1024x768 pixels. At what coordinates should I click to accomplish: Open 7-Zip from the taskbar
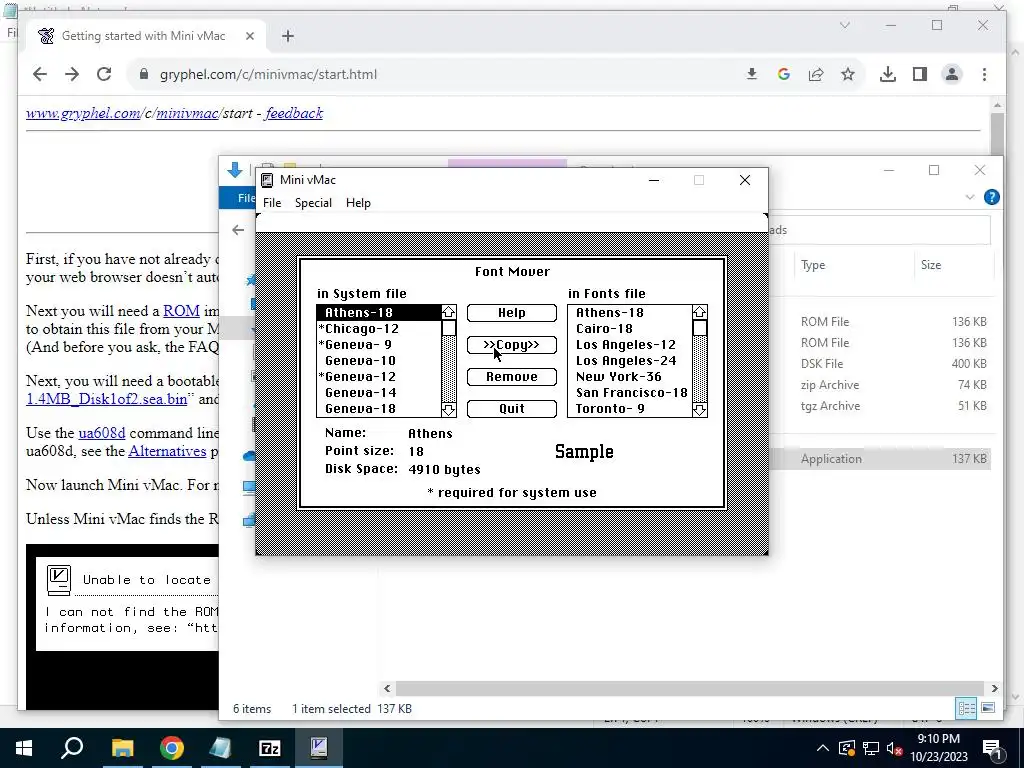[270, 748]
